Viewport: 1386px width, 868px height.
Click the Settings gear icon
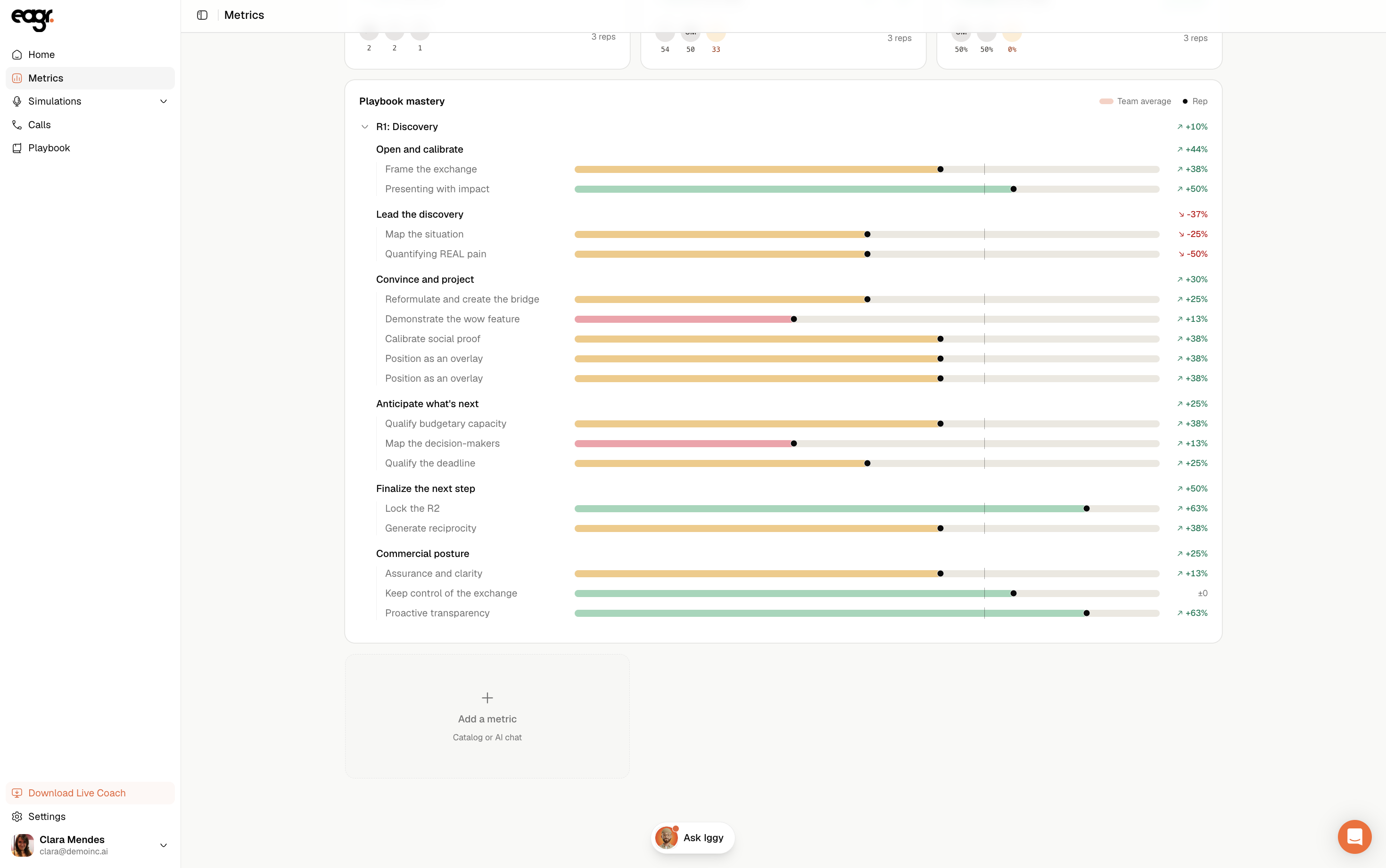(x=17, y=816)
